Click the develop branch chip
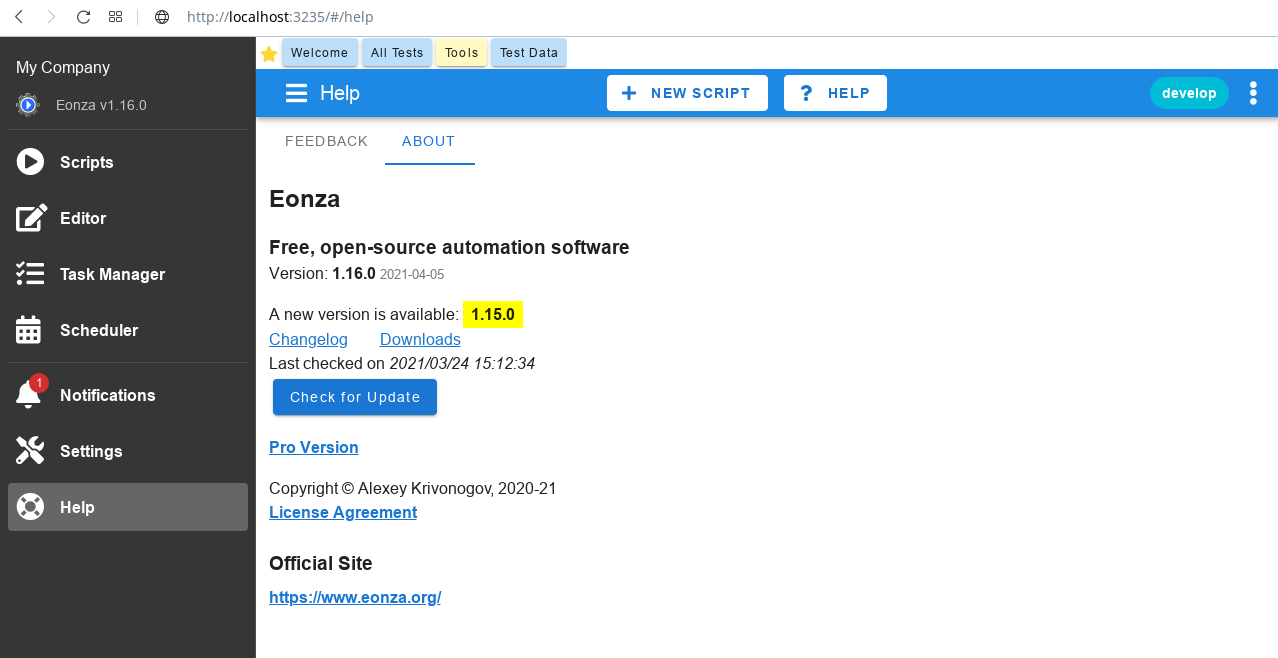The width and height of the screenshot is (1278, 658). (1189, 93)
